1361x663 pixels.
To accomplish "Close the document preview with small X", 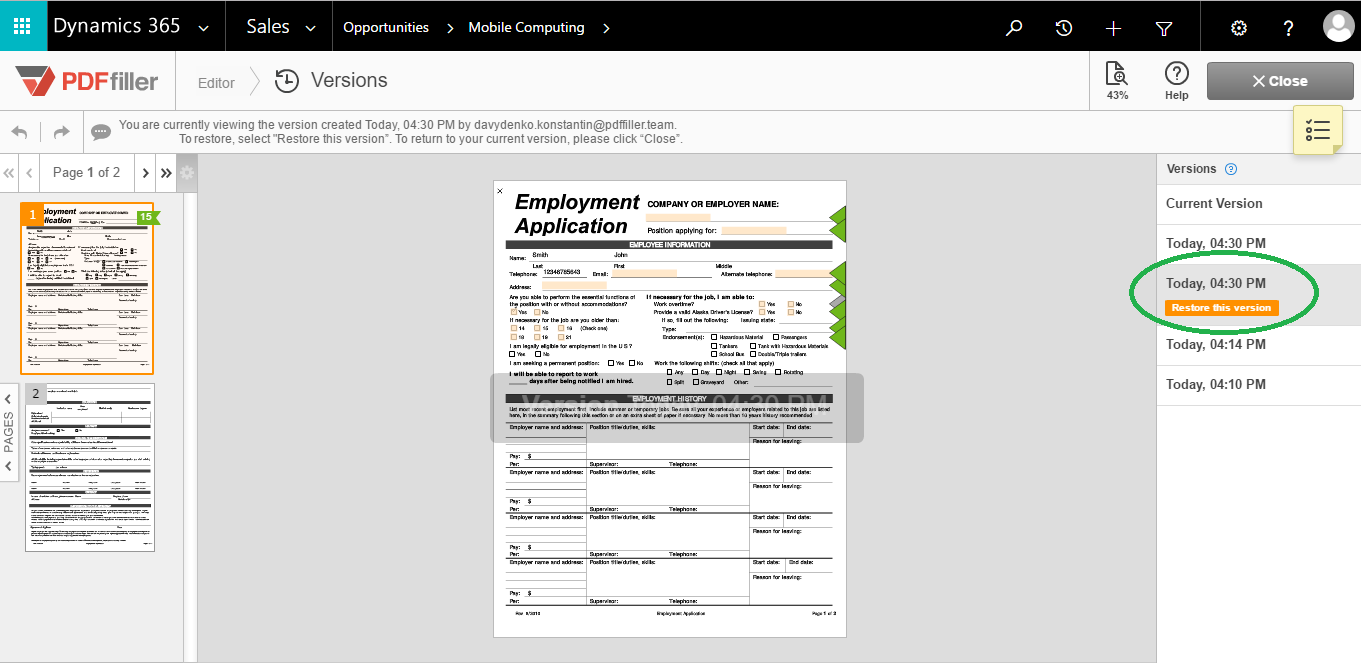I will point(500,190).
